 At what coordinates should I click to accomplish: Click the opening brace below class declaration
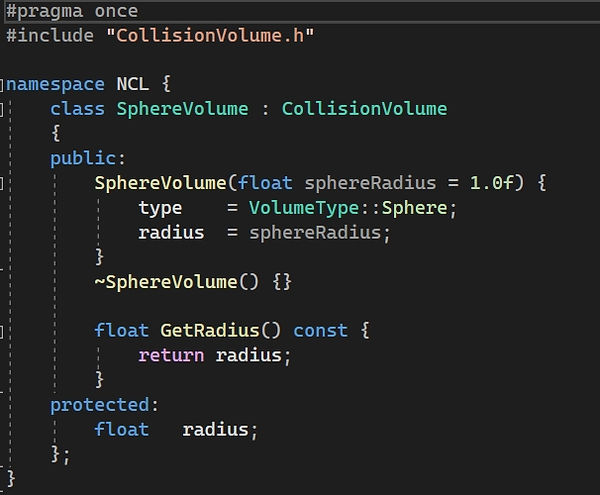click(55, 134)
